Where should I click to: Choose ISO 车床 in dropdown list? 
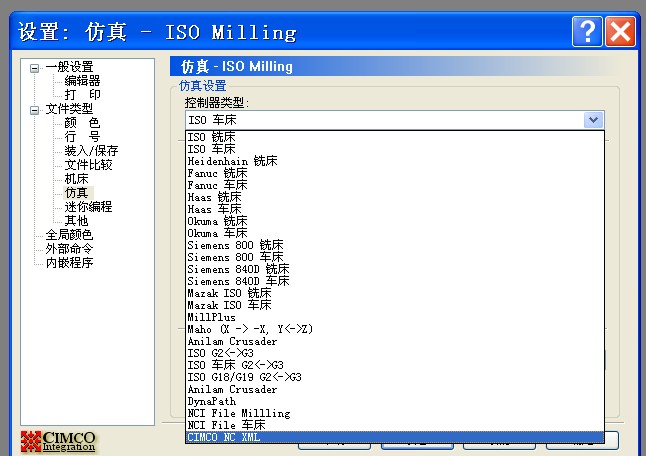tap(395, 149)
